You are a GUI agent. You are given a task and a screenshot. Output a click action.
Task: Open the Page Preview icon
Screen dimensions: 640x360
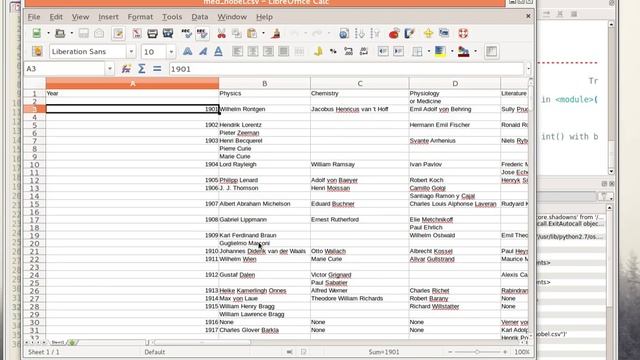(x=168, y=33)
